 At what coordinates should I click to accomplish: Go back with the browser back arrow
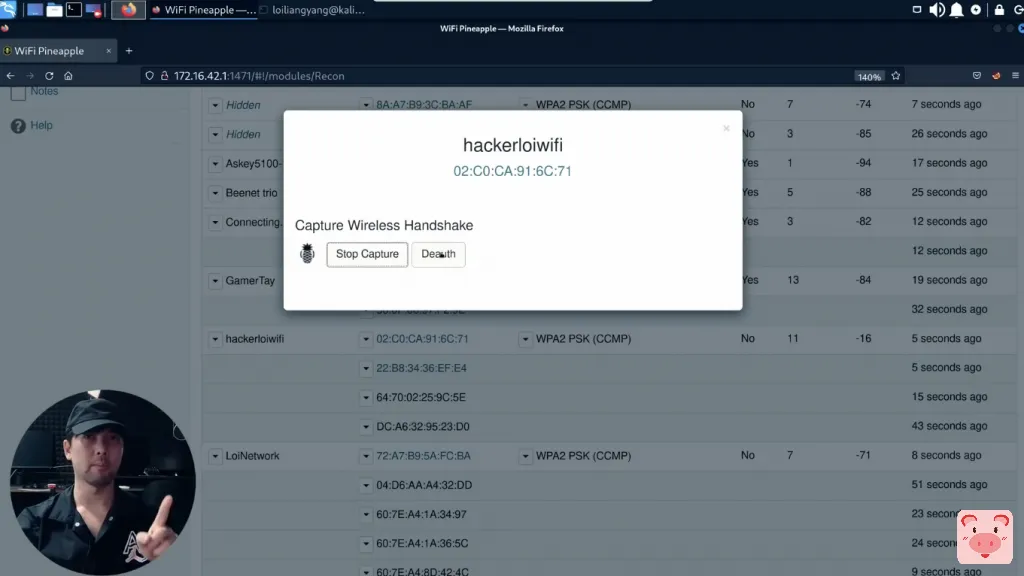point(10,76)
